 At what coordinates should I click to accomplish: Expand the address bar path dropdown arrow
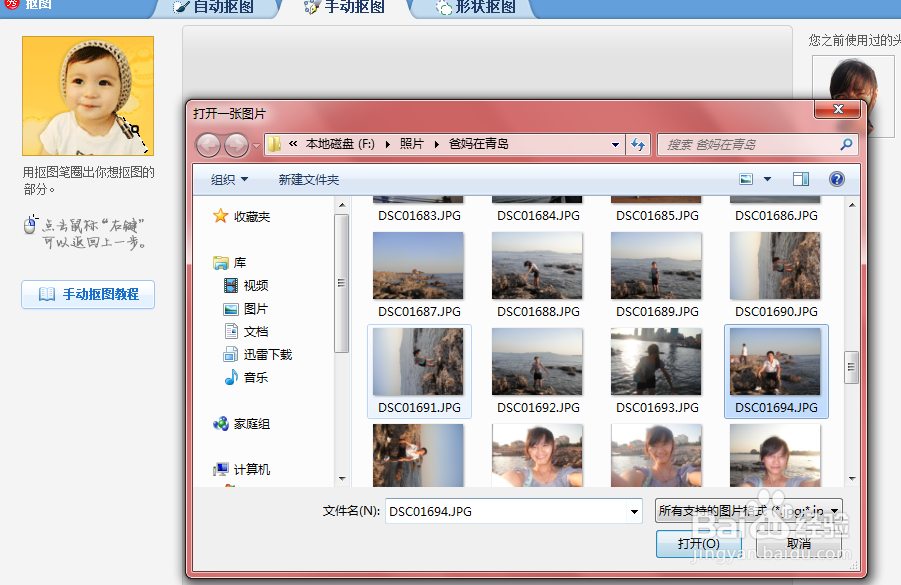[615, 144]
